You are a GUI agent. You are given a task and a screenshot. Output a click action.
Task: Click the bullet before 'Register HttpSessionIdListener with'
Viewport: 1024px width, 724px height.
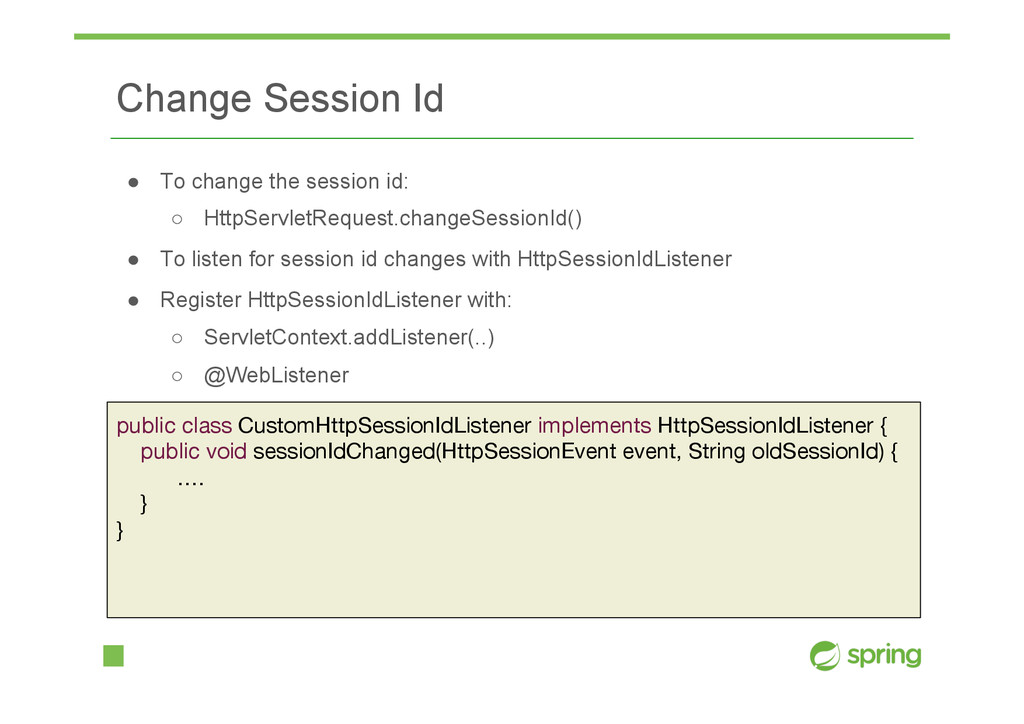133,301
